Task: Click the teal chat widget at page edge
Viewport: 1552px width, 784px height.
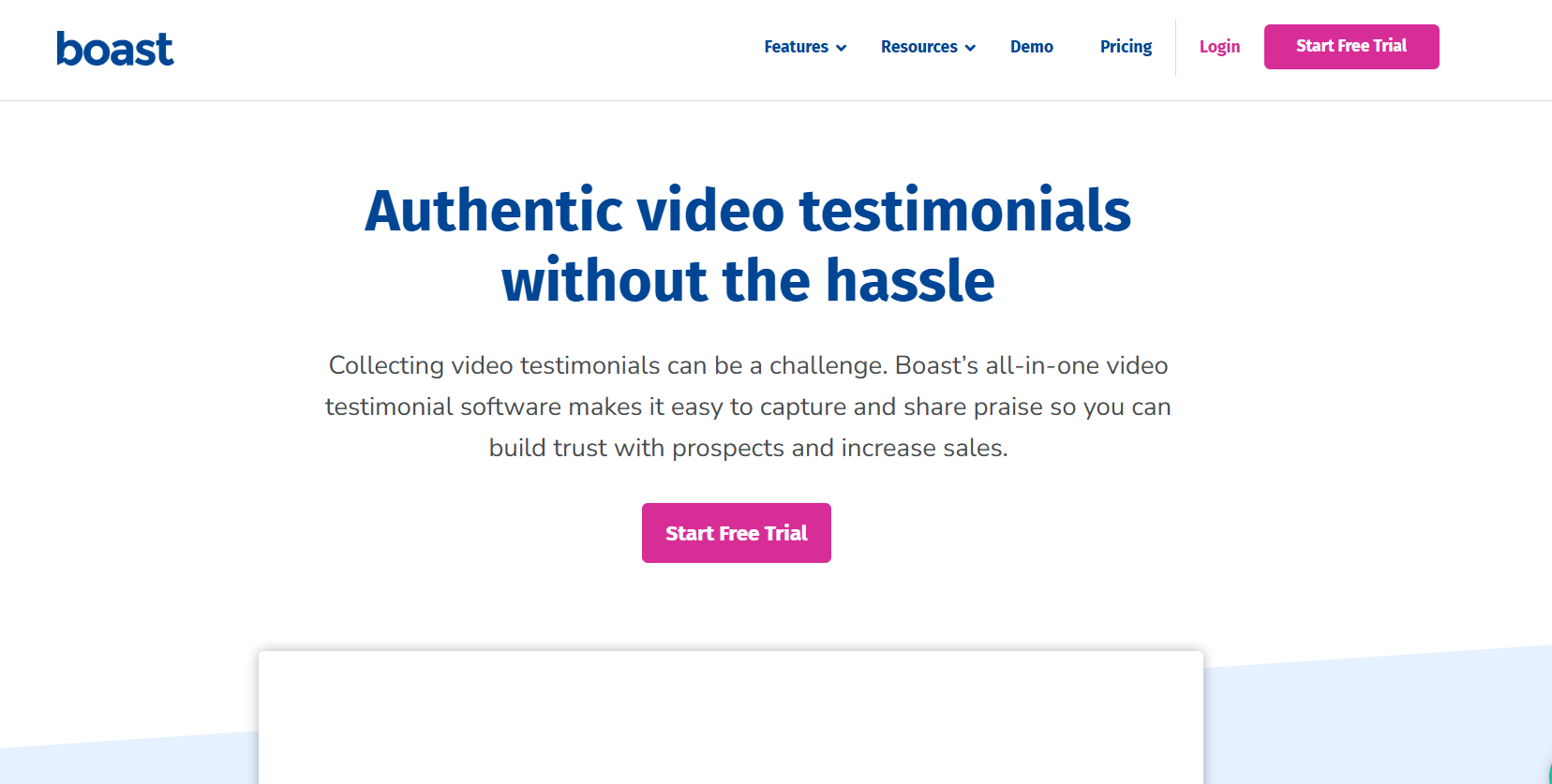Action: pos(1548,774)
